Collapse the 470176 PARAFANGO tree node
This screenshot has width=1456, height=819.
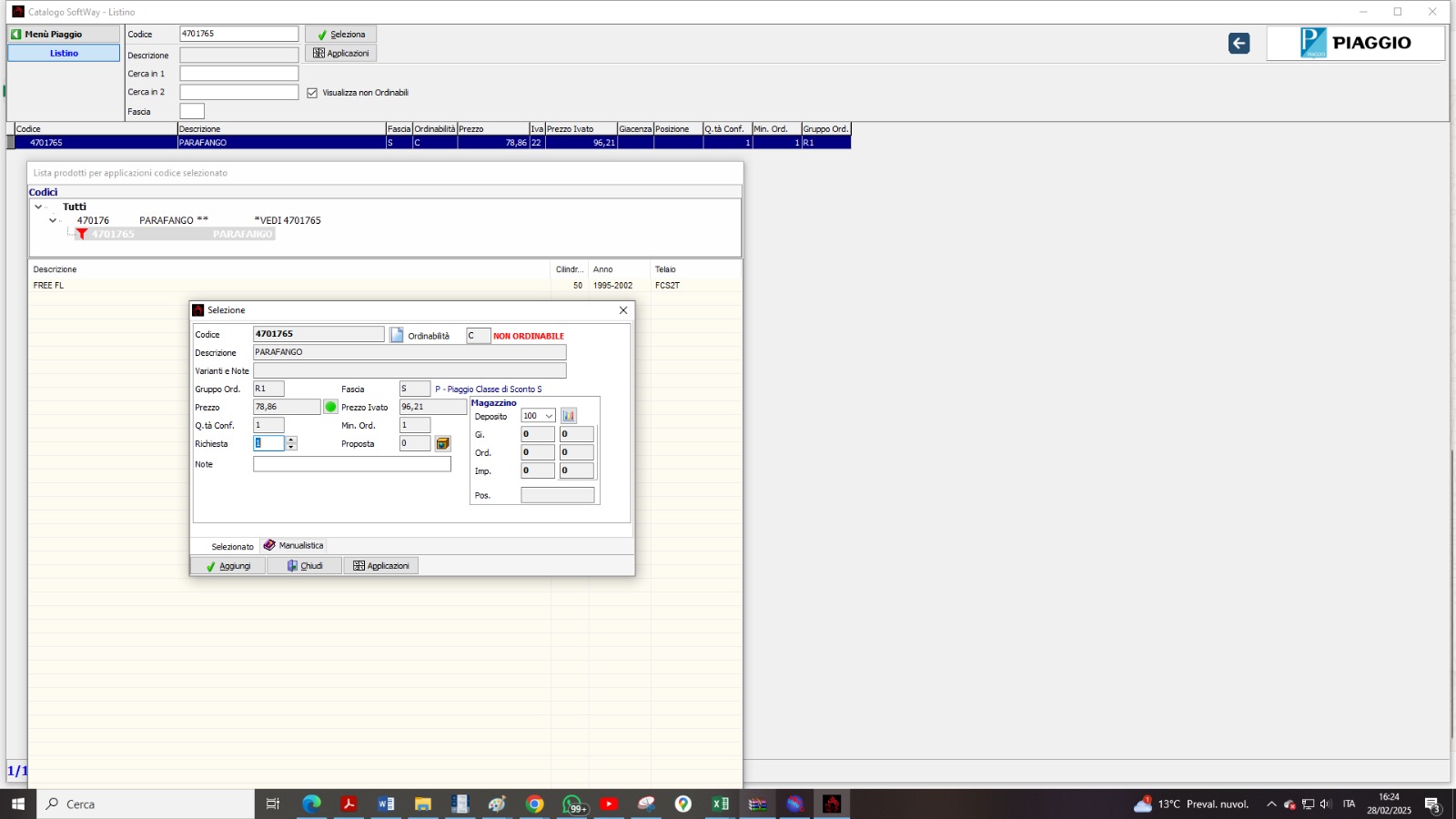pyautogui.click(x=53, y=220)
